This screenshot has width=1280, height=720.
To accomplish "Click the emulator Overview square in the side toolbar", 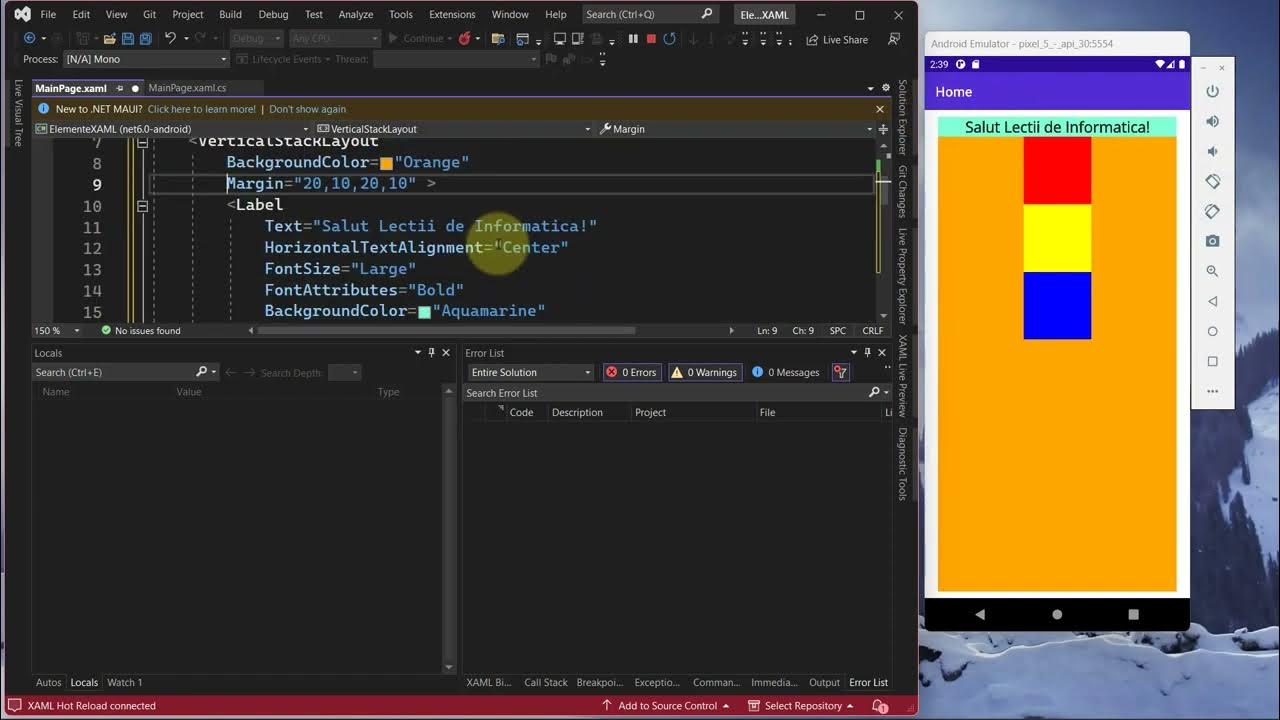I will [1213, 361].
